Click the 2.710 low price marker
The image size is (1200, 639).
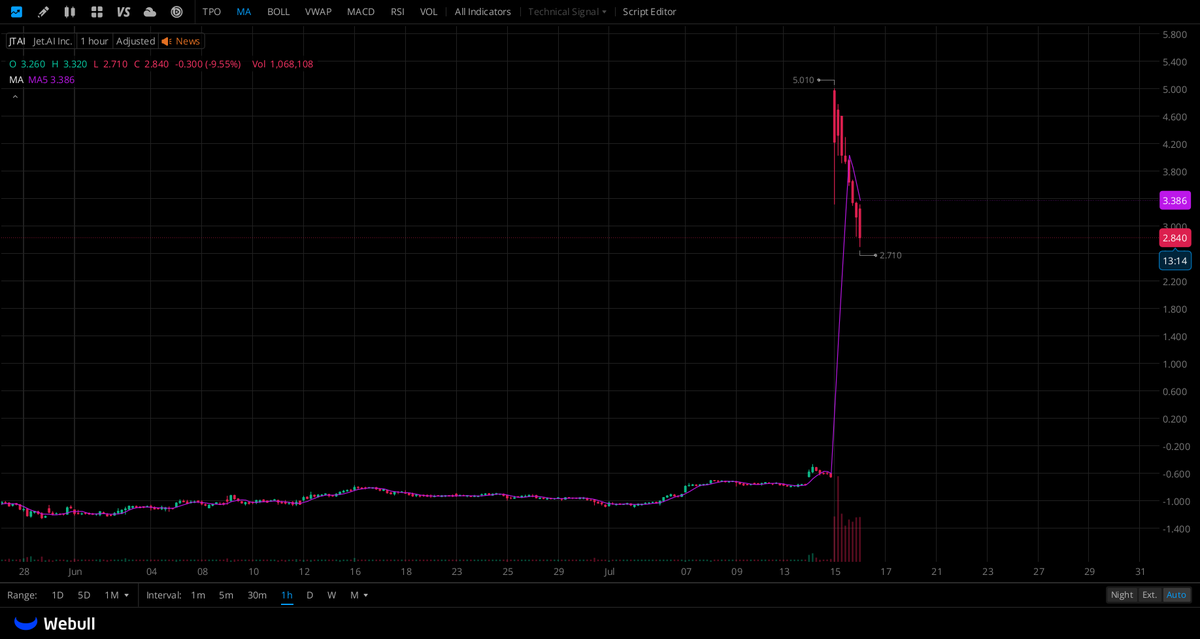click(890, 255)
